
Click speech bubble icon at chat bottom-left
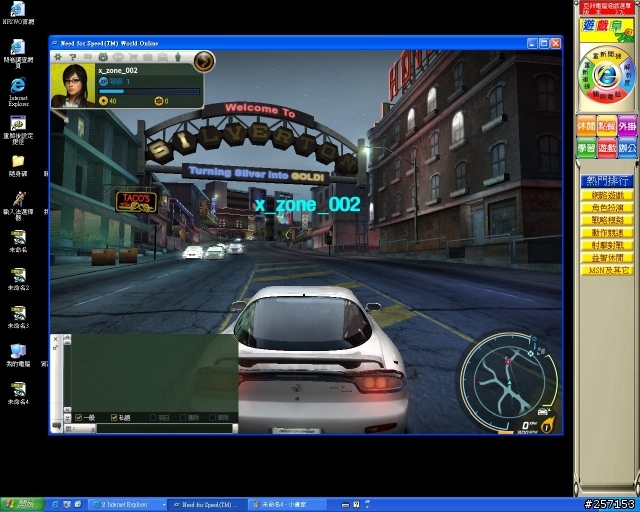56,427
